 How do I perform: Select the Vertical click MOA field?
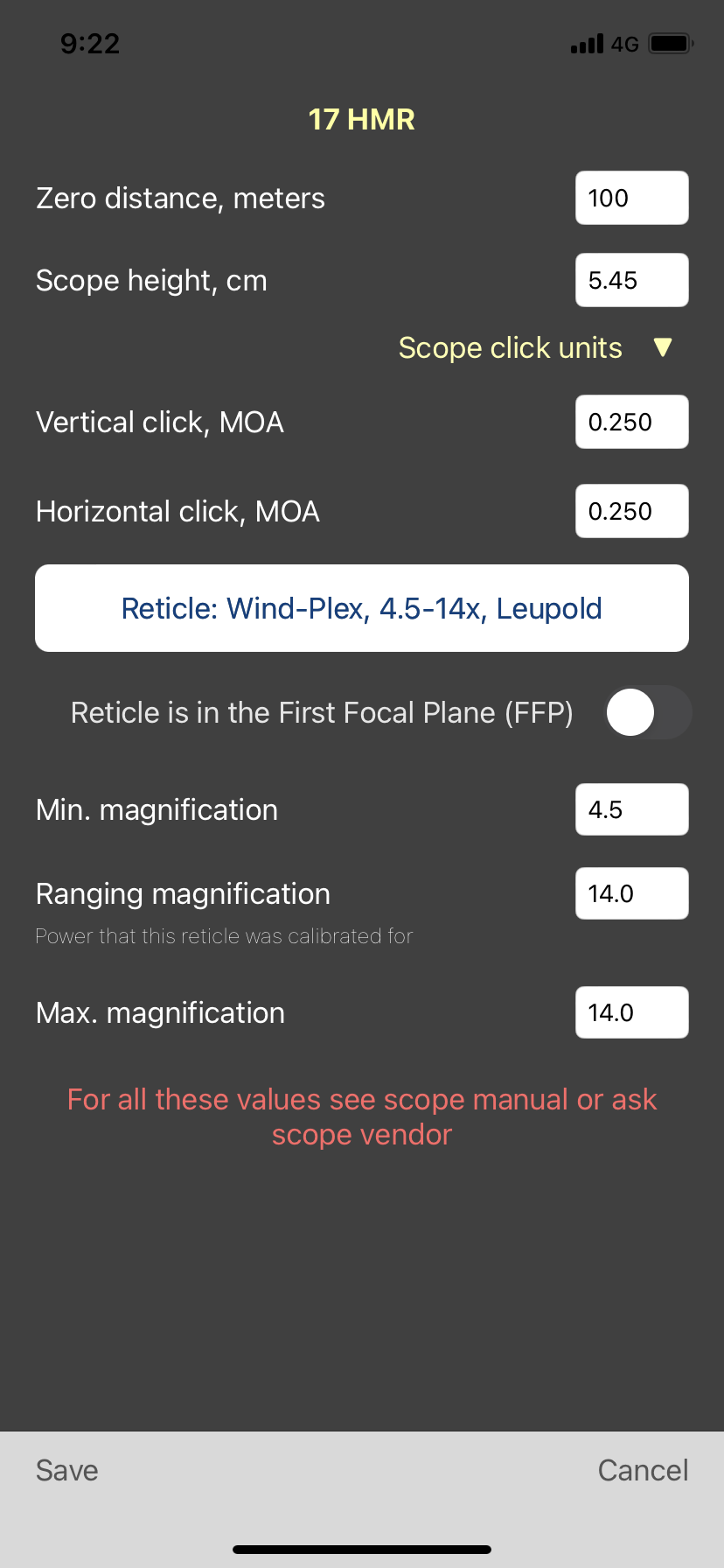click(x=632, y=422)
